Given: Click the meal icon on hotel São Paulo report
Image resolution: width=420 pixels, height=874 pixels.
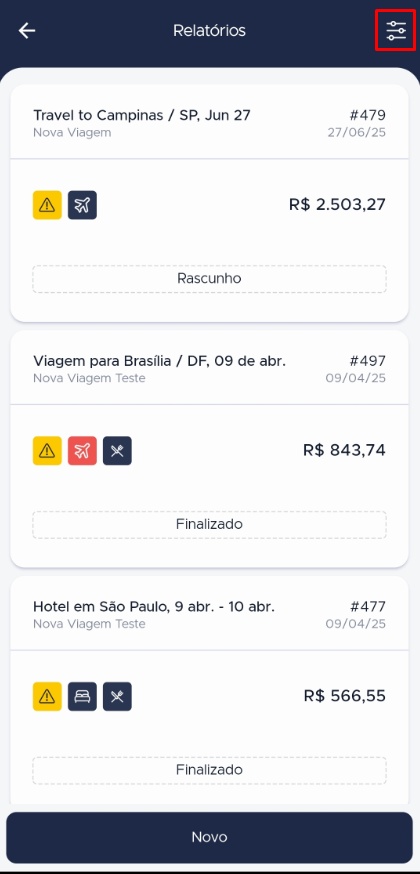Looking at the screenshot, I should coord(118,697).
